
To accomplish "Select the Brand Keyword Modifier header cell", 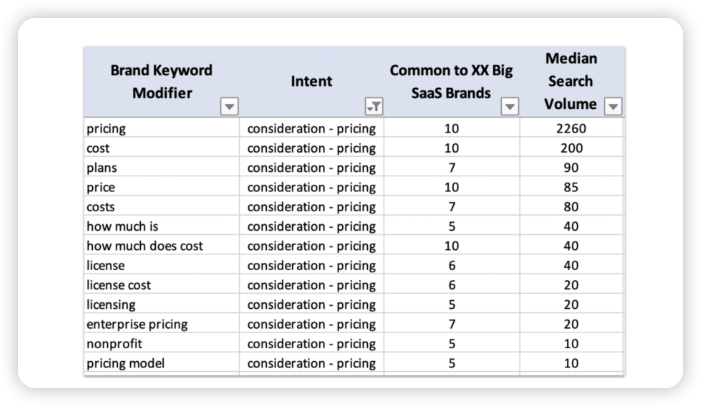I will pos(162,82).
